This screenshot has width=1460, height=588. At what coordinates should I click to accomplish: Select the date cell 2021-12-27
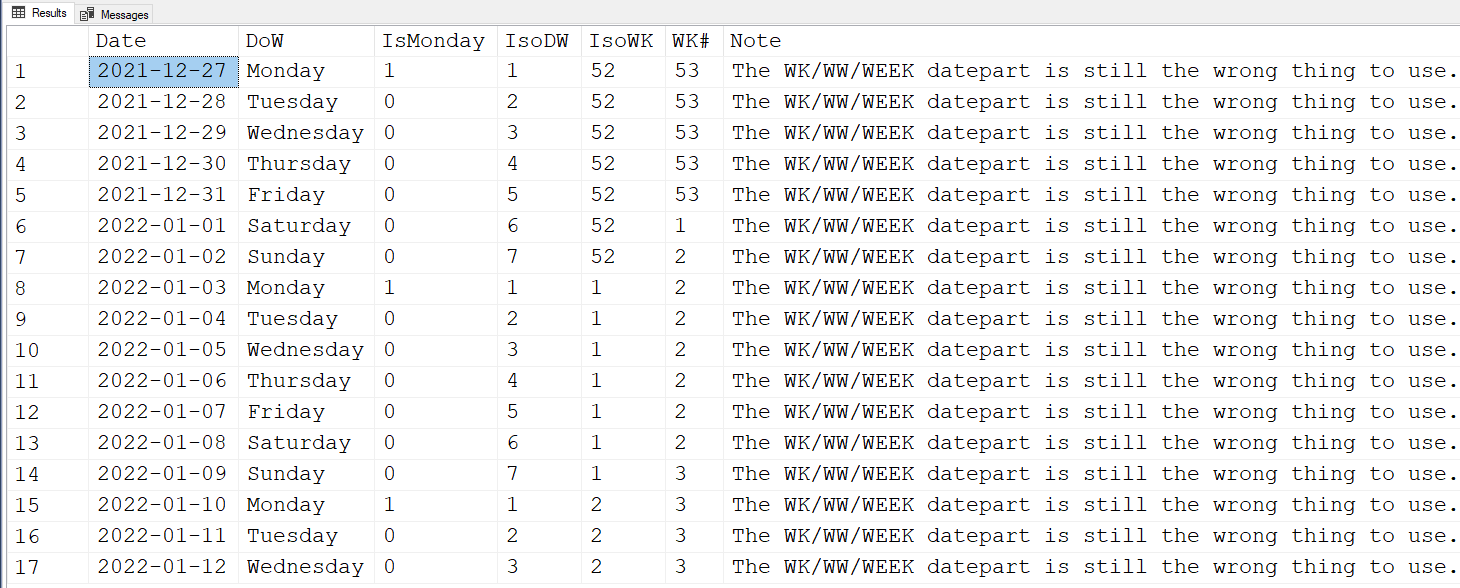163,72
